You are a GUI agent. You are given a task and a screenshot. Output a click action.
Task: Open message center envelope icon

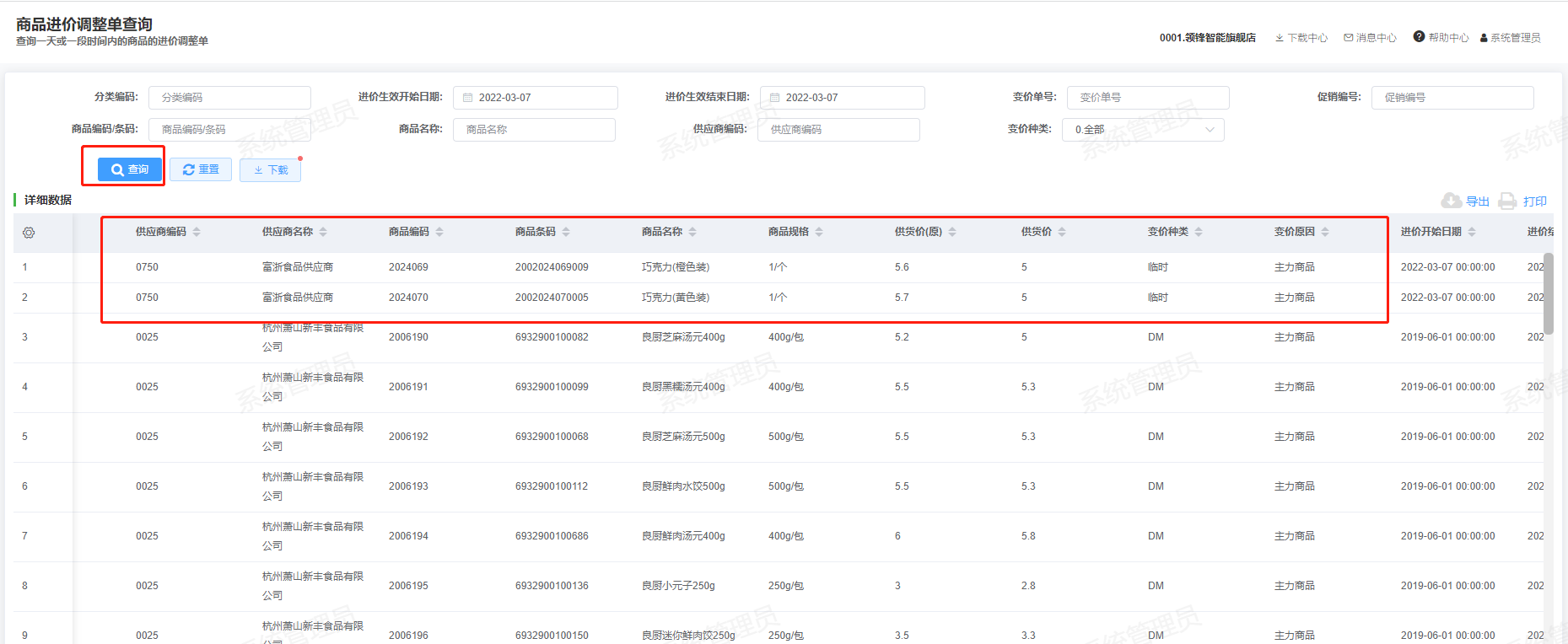[x=1349, y=38]
